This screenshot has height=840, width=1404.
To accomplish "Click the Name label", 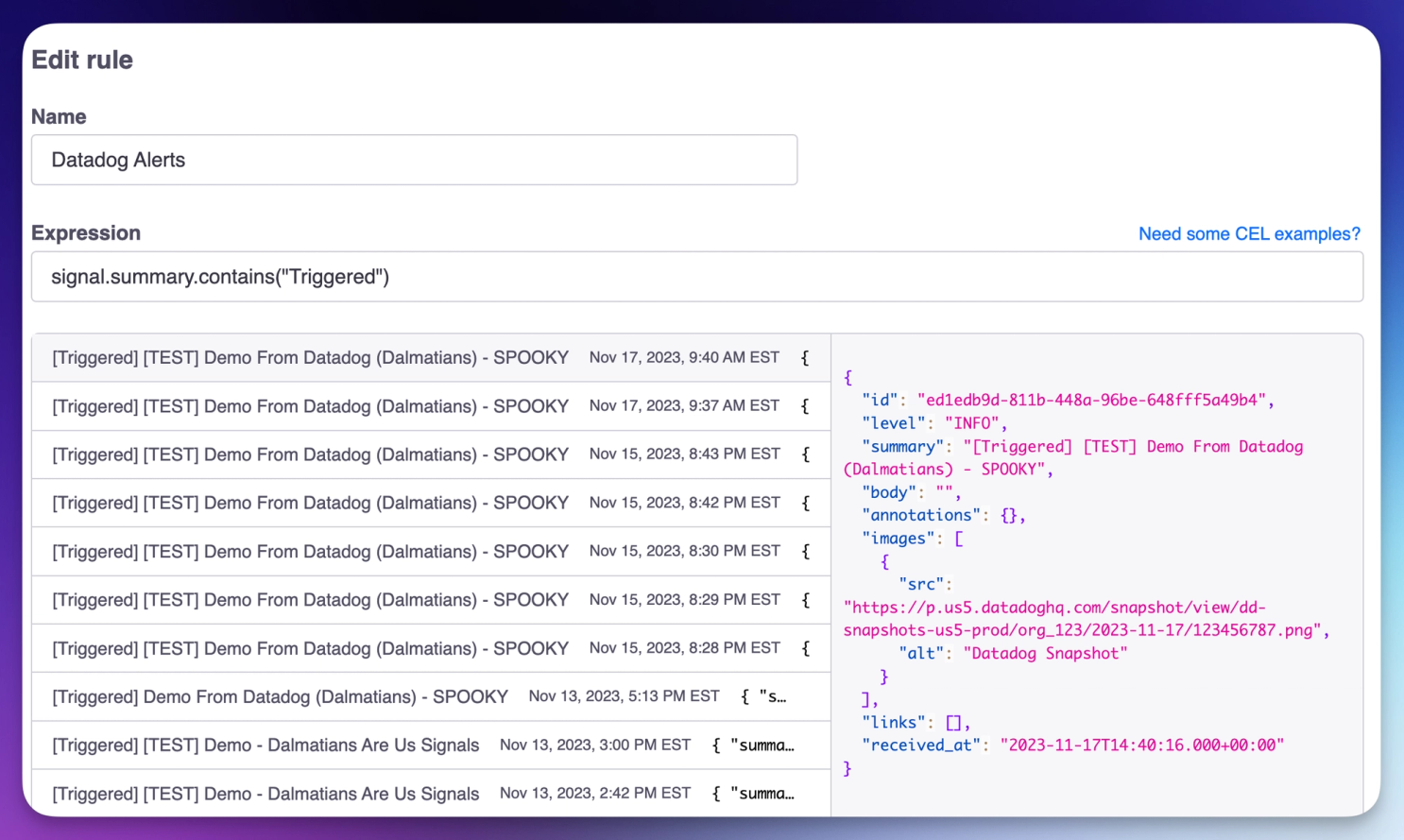I will pyautogui.click(x=59, y=117).
